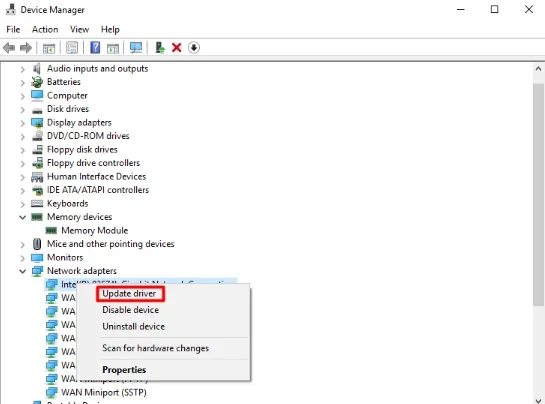Expand the Disk drives chevron
Screen dimensions: 545x404
[x=23, y=110]
